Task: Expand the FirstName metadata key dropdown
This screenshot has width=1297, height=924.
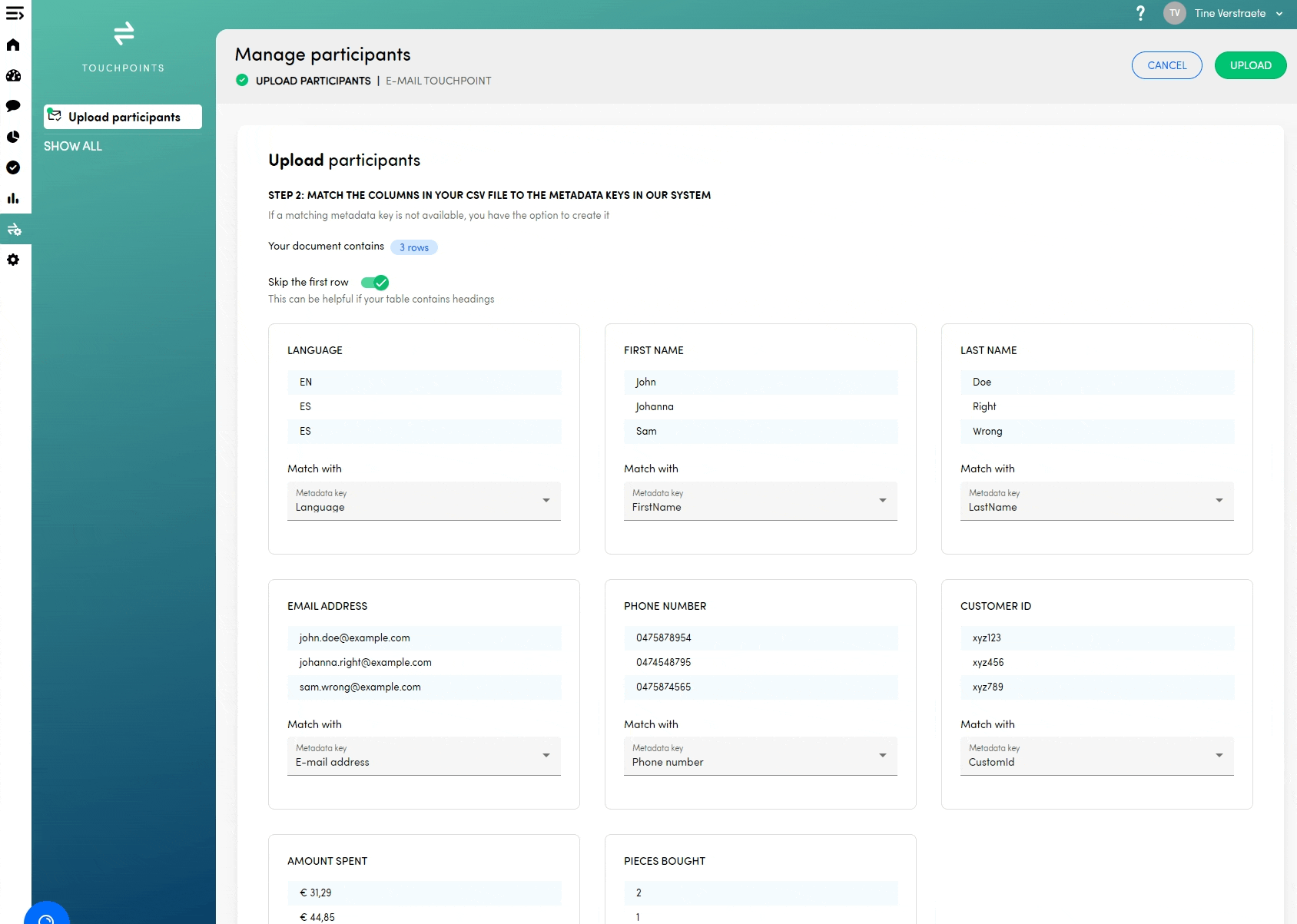Action: [760, 501]
